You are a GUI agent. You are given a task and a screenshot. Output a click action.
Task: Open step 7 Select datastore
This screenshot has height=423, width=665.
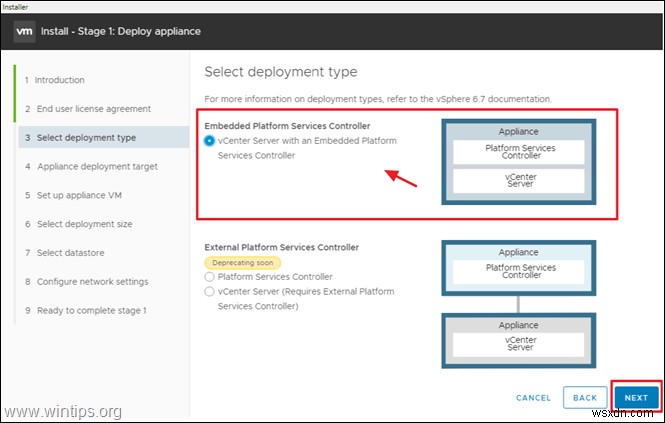click(64, 253)
